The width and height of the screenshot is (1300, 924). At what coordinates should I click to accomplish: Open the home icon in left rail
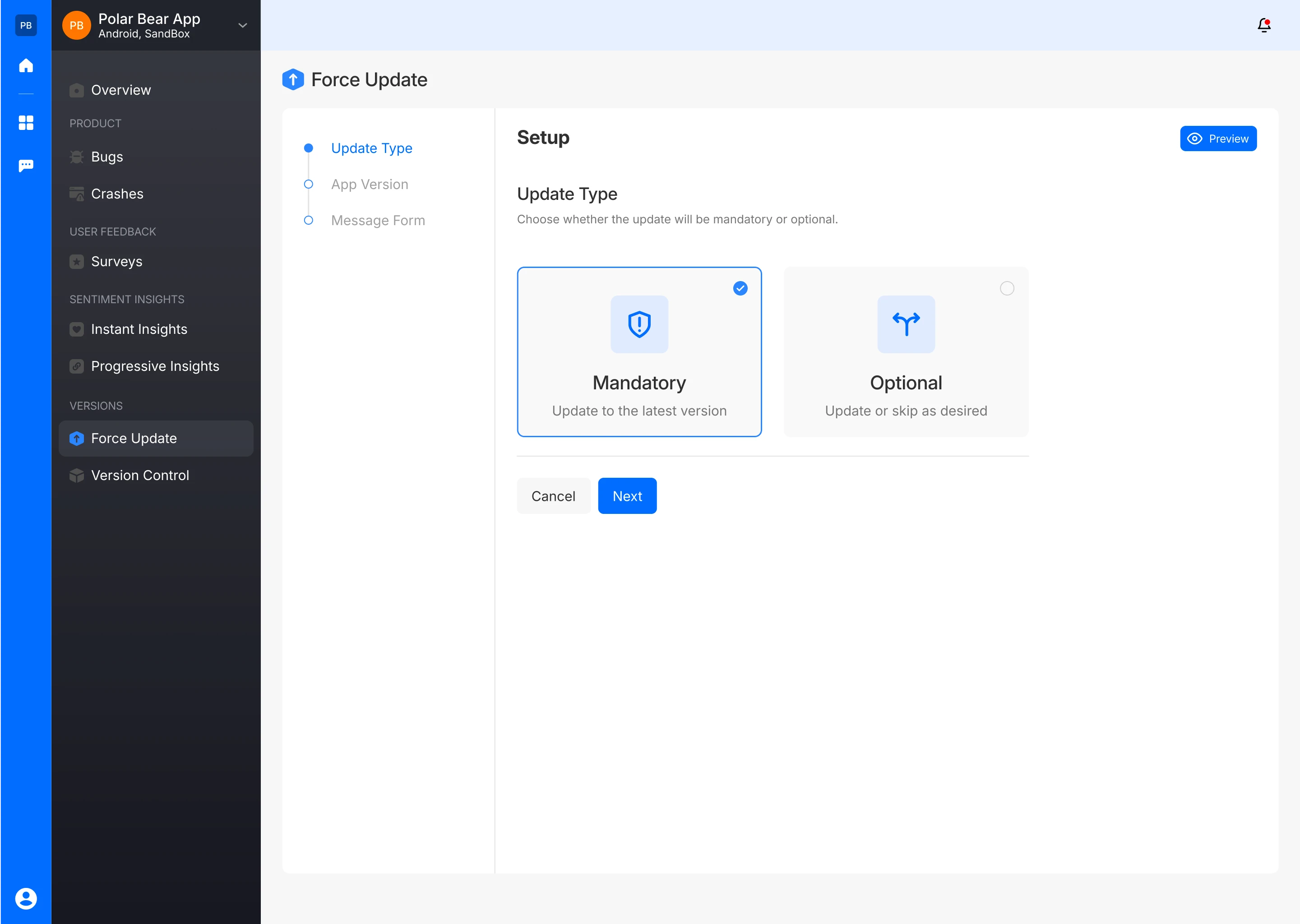click(x=26, y=65)
